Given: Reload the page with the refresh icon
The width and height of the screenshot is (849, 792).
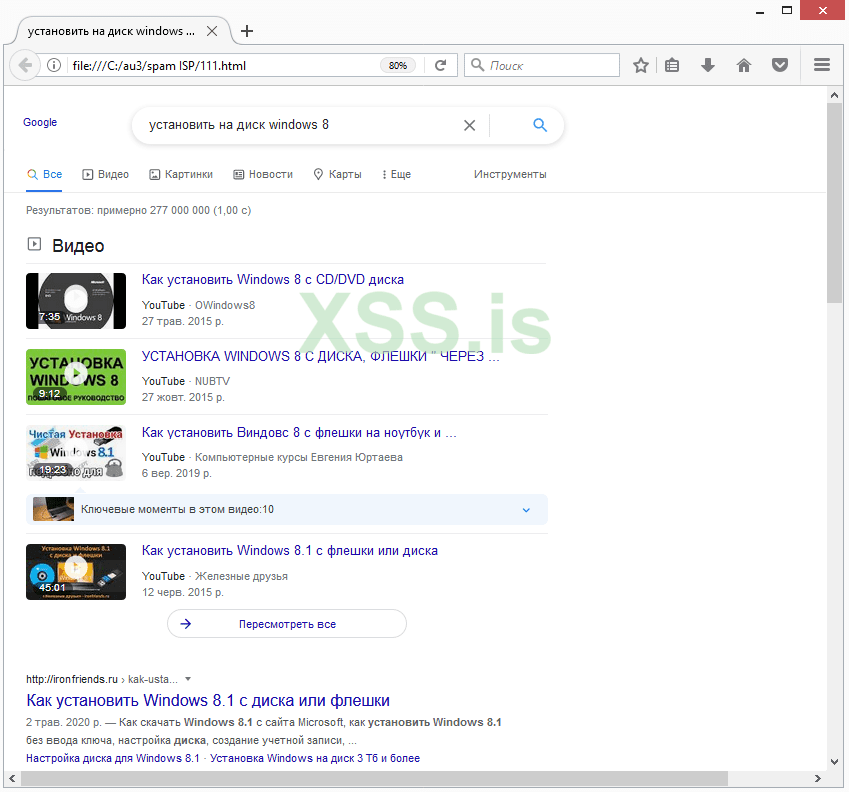Looking at the screenshot, I should click(440, 66).
